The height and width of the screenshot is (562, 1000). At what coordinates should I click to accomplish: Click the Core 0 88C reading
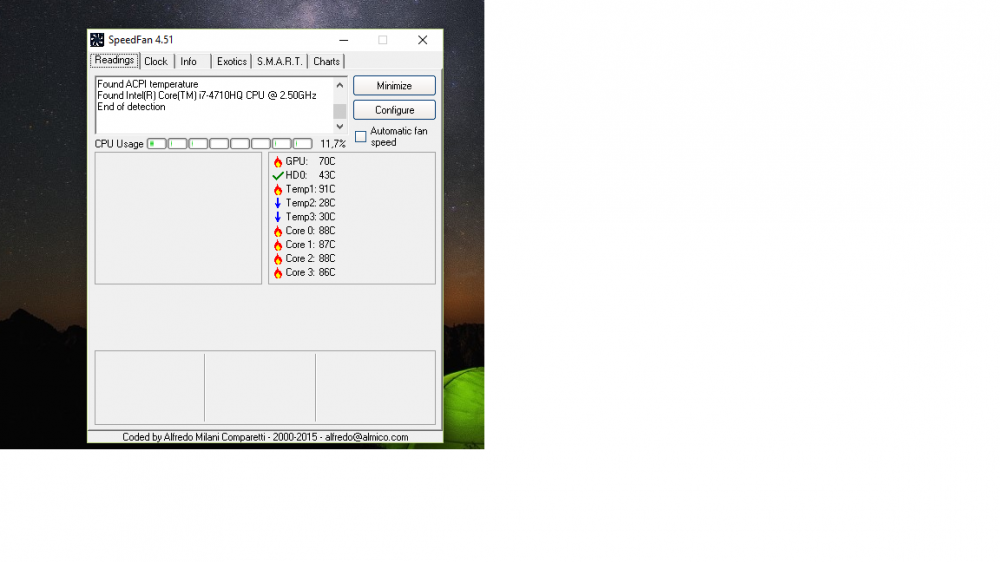tap(310, 231)
